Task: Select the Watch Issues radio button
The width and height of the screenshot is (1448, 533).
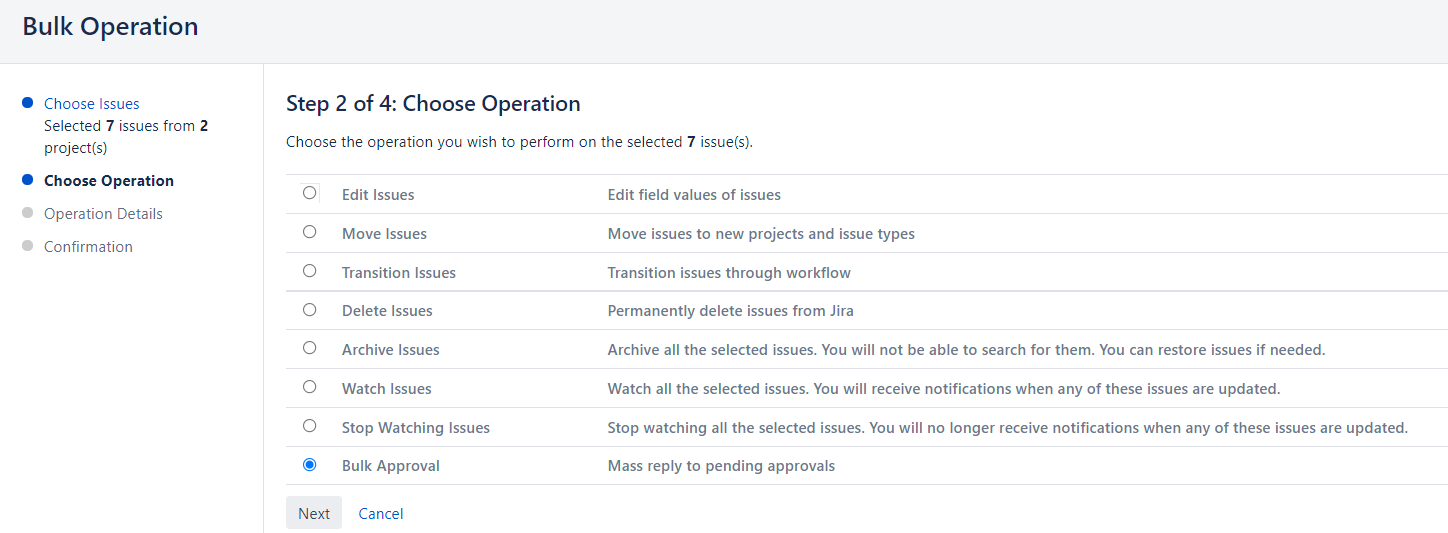Action: [309, 387]
